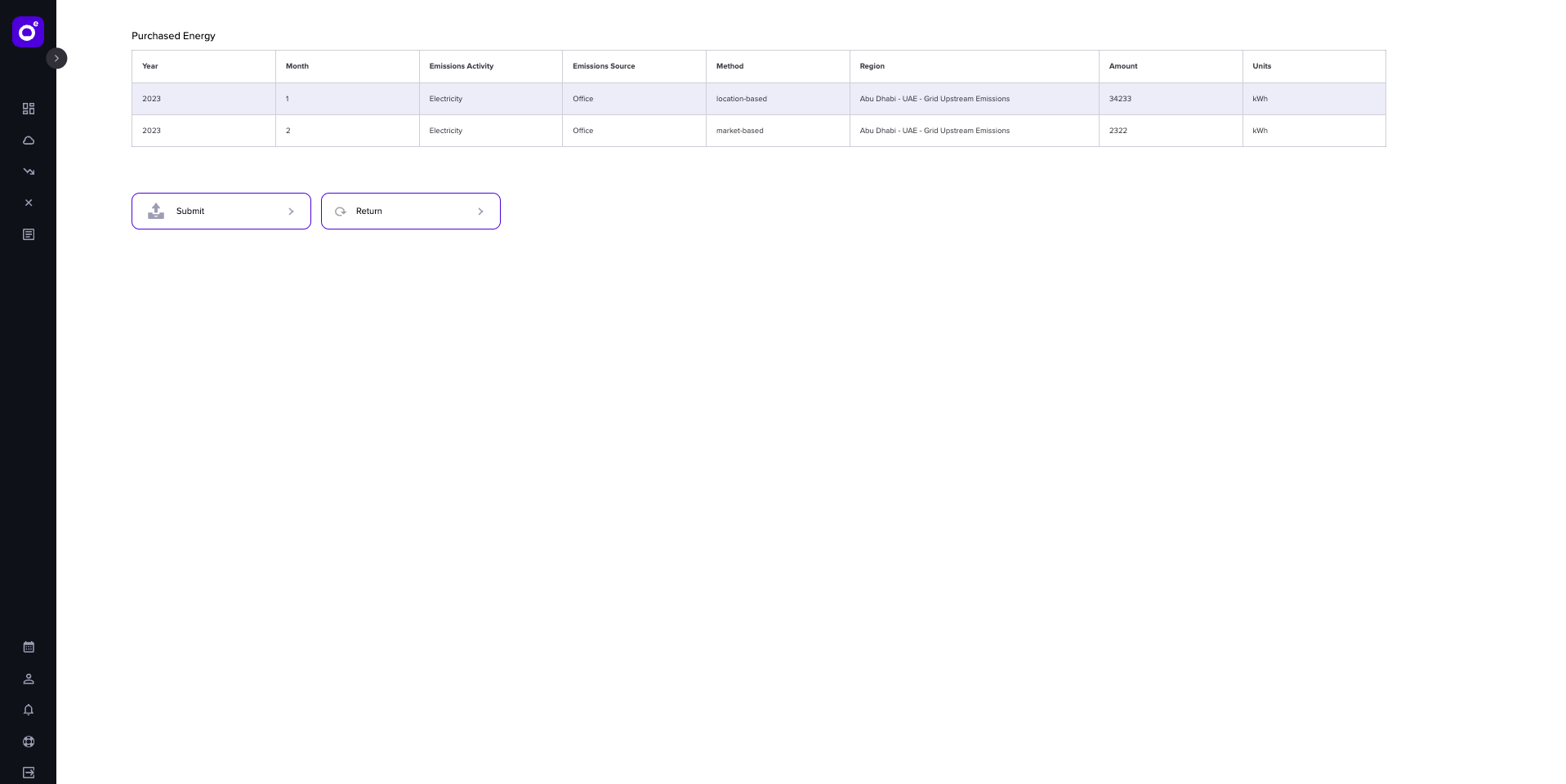Click the Return button chevron arrow
1566x784 pixels.
(x=480, y=211)
